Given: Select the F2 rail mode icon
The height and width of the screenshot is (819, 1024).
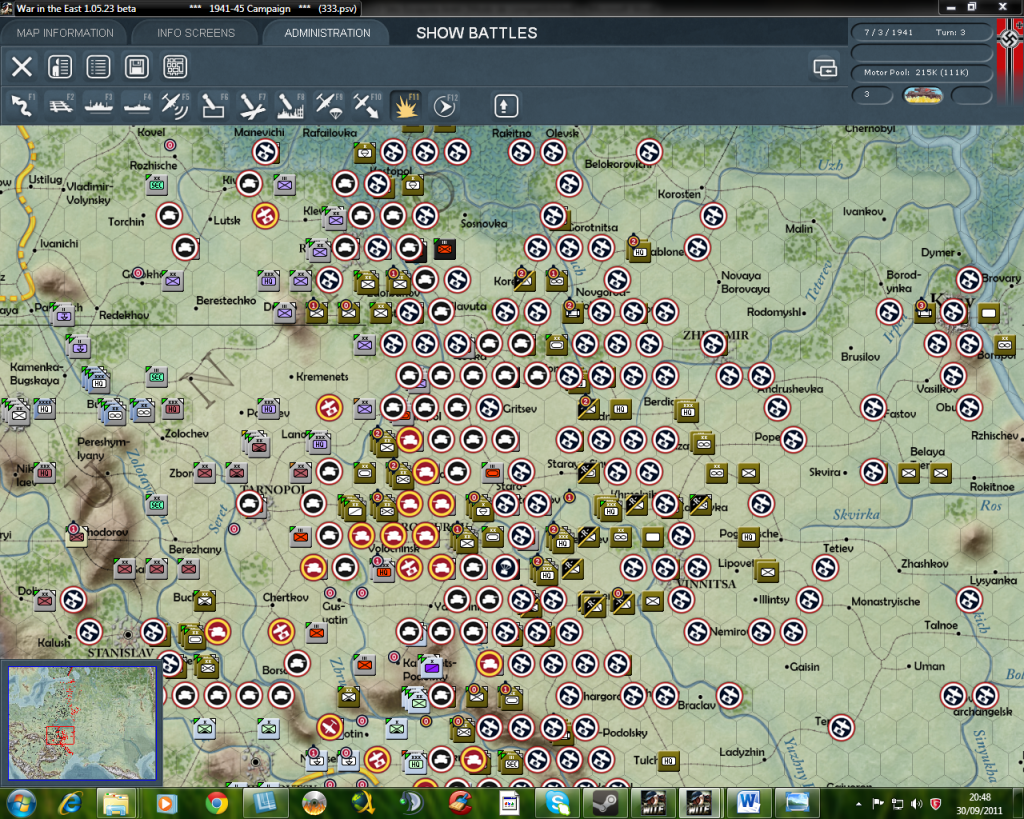Looking at the screenshot, I should pyautogui.click(x=61, y=106).
